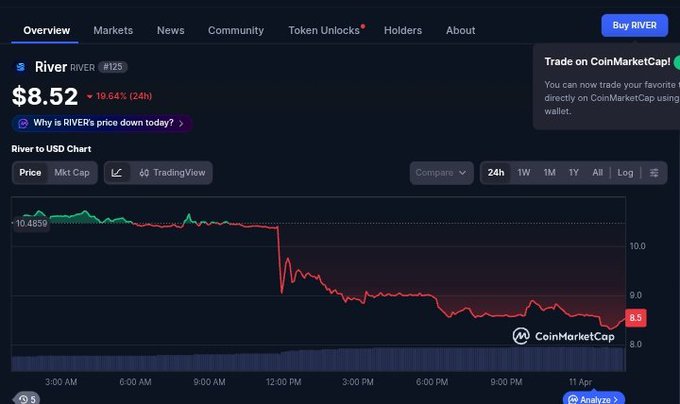Click the 12:00 PM axis label

[283, 382]
